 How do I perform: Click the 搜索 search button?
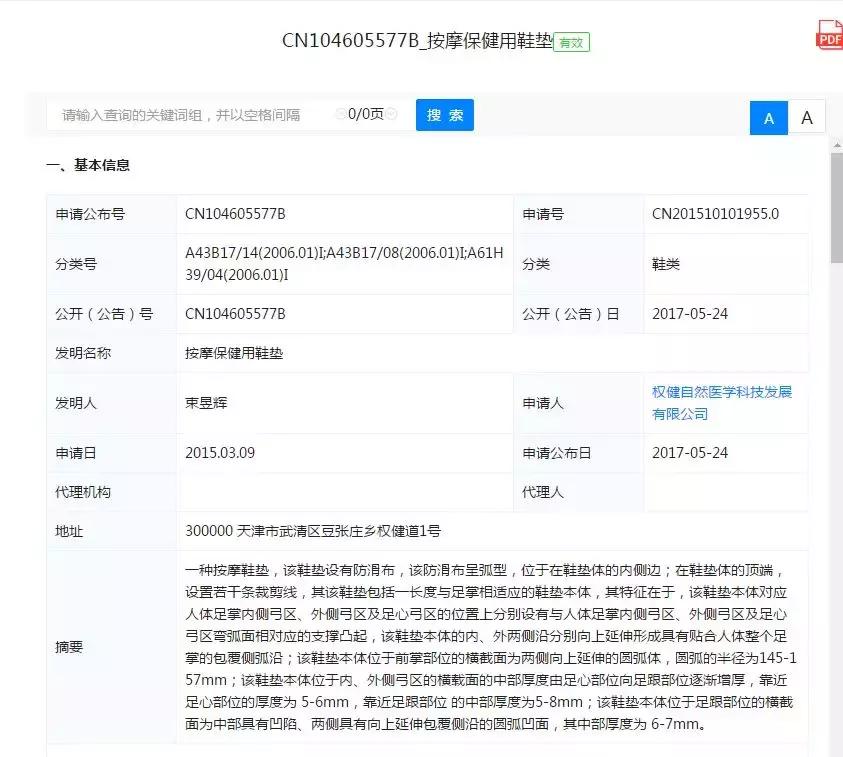[x=444, y=115]
